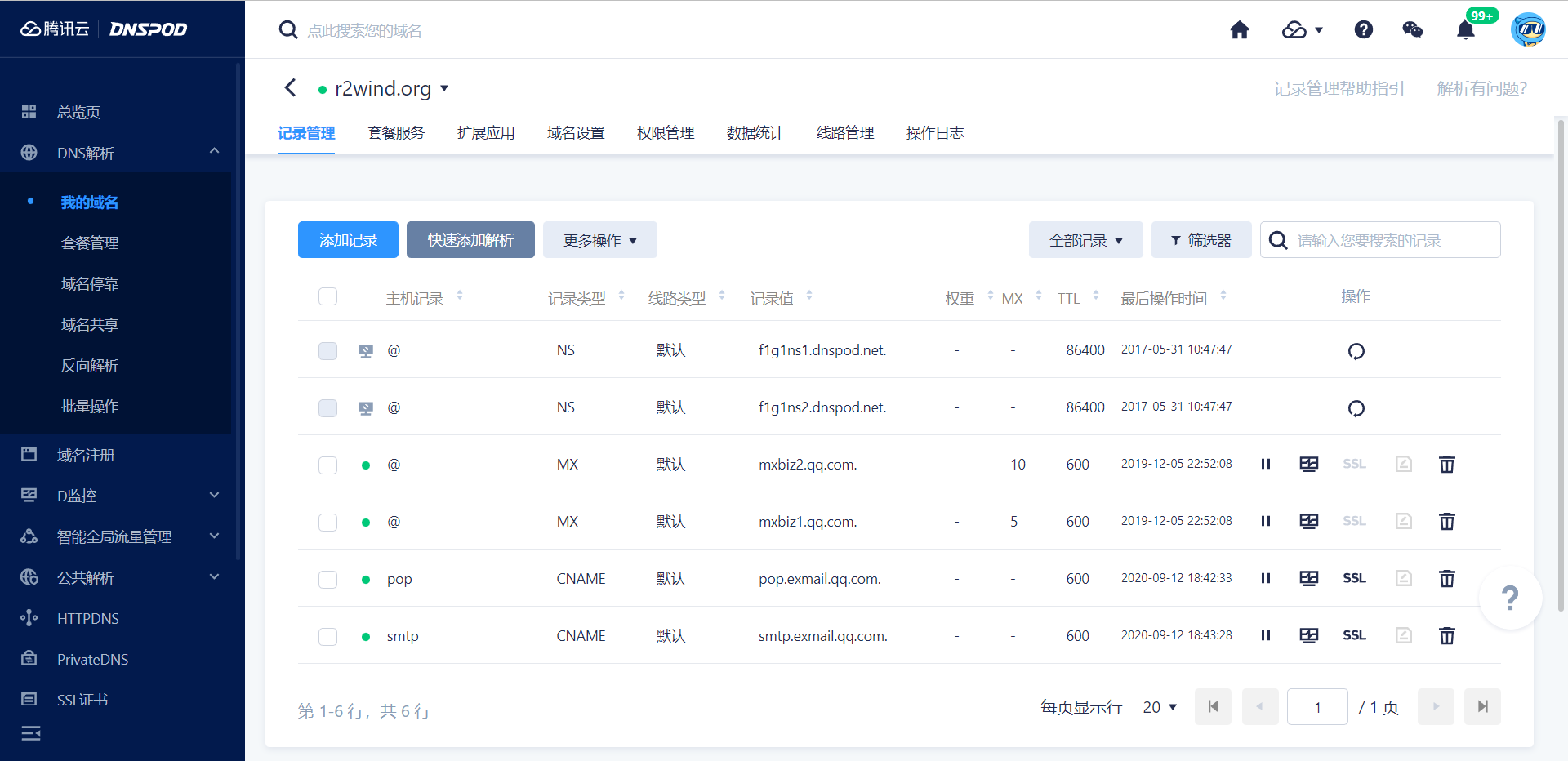Click the search magnifier in top bar
This screenshot has height=761, width=1568.
(x=287, y=30)
